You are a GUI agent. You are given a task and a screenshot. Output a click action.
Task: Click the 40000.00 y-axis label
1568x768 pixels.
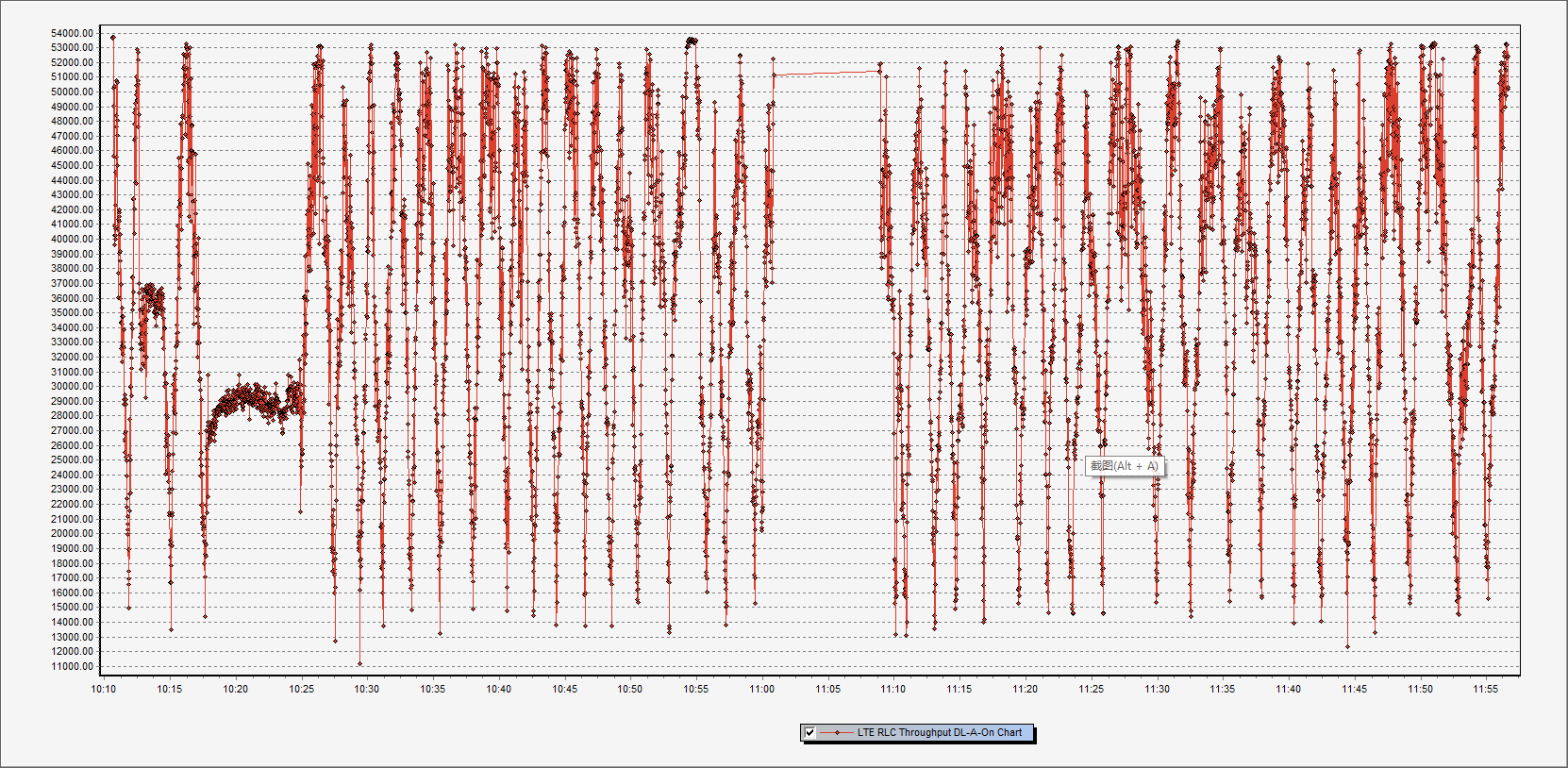(x=73, y=239)
